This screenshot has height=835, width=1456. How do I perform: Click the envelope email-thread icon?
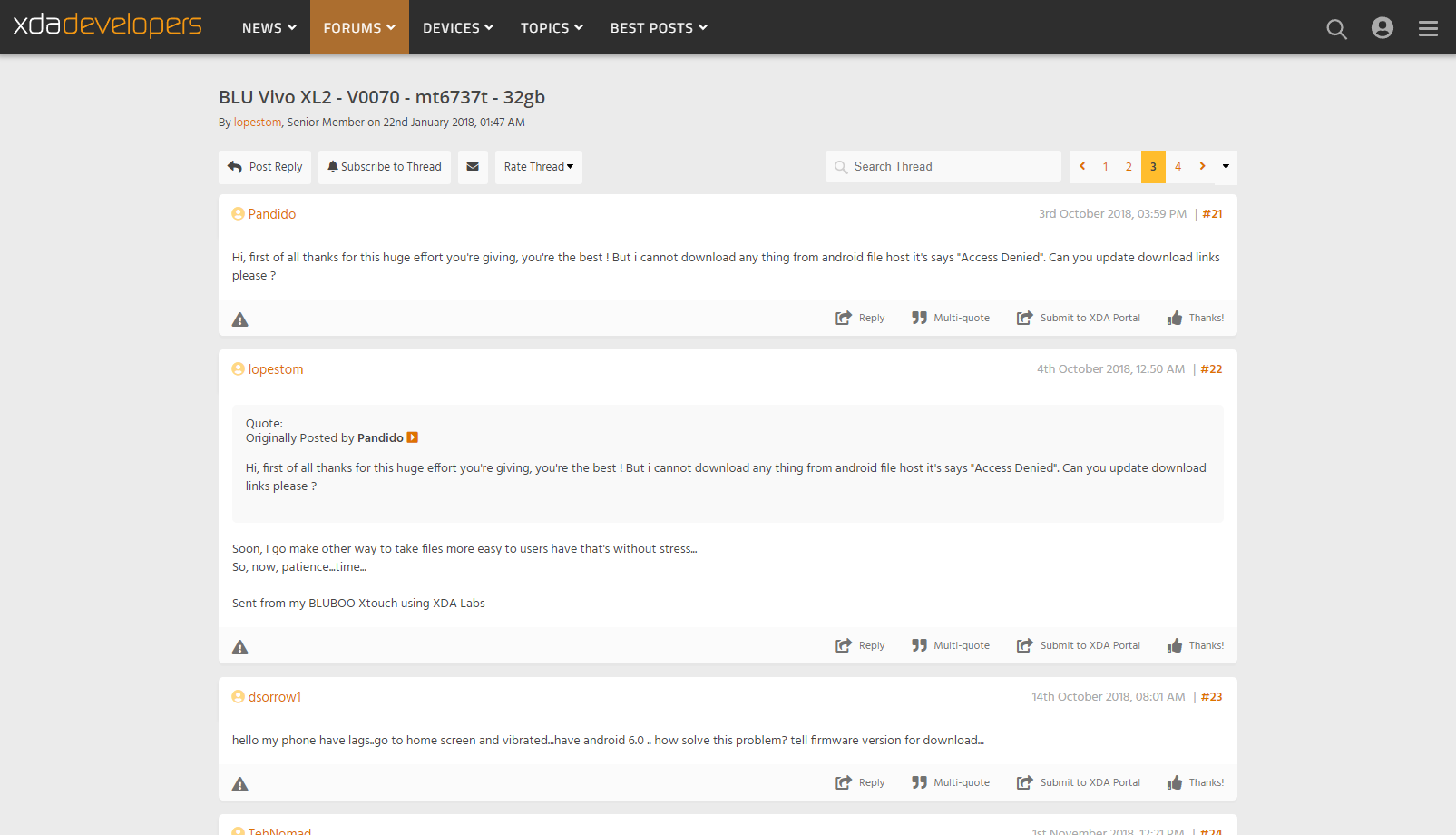point(473,167)
